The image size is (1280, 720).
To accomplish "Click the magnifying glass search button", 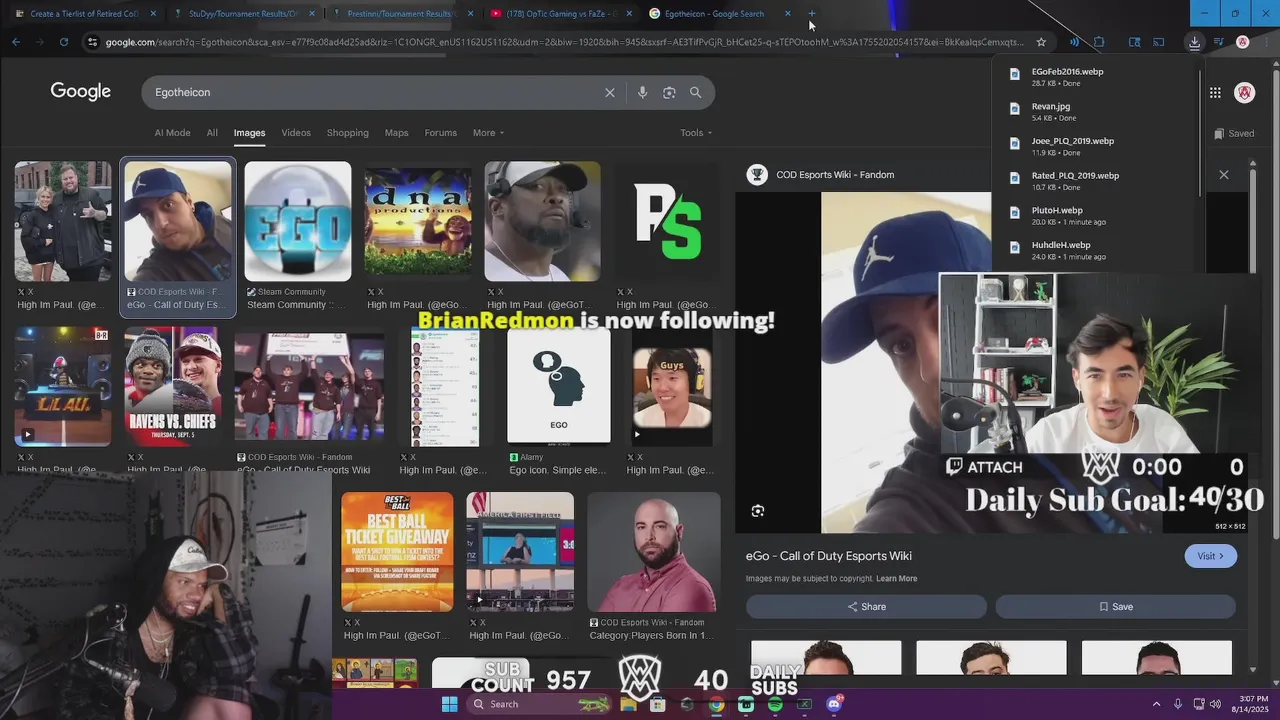I will tap(696, 92).
